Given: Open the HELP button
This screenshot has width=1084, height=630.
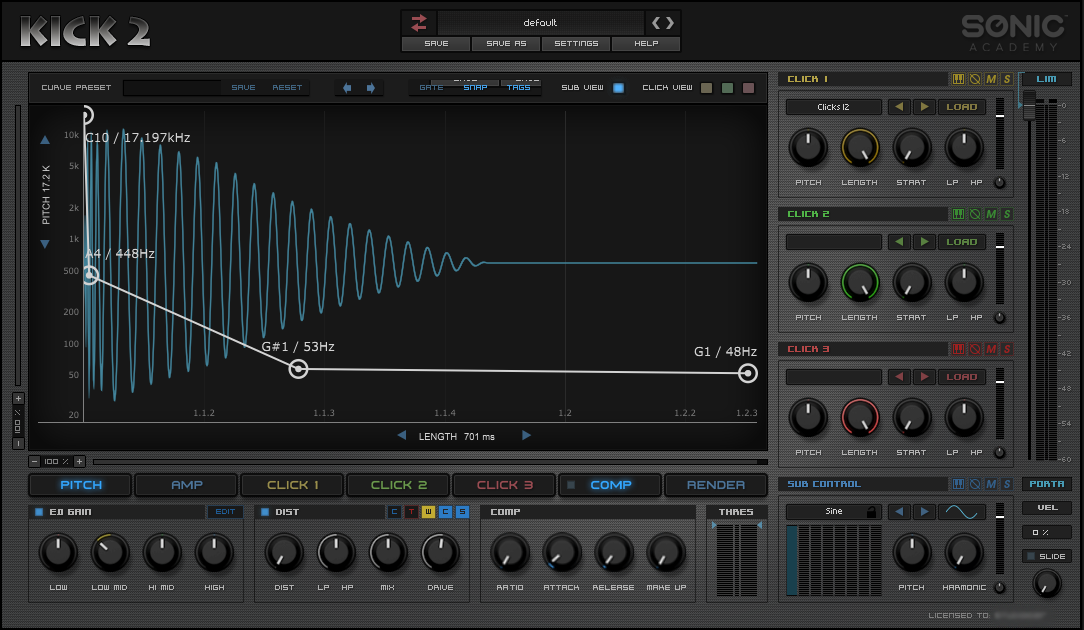Looking at the screenshot, I should pos(646,44).
